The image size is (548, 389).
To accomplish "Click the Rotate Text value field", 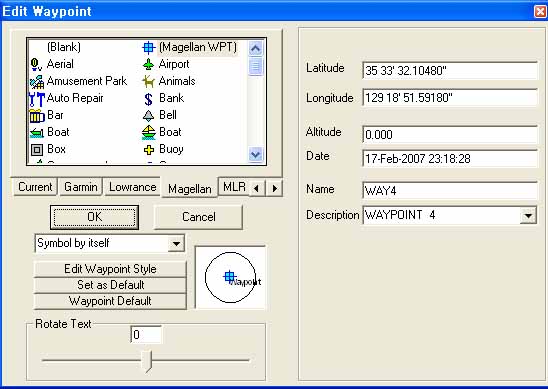I will coord(146,335).
